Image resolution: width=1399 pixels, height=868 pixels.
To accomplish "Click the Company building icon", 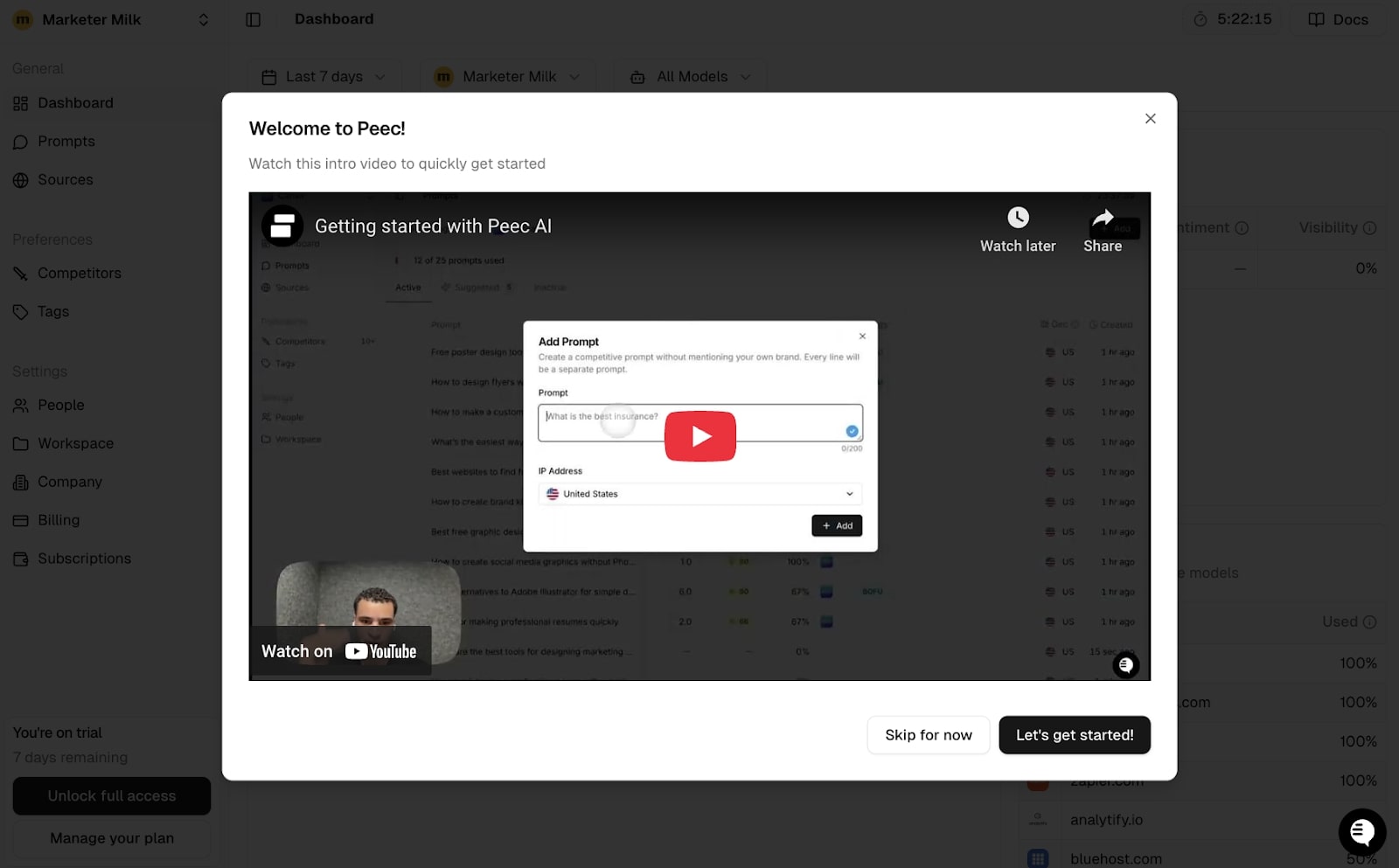I will [21, 483].
